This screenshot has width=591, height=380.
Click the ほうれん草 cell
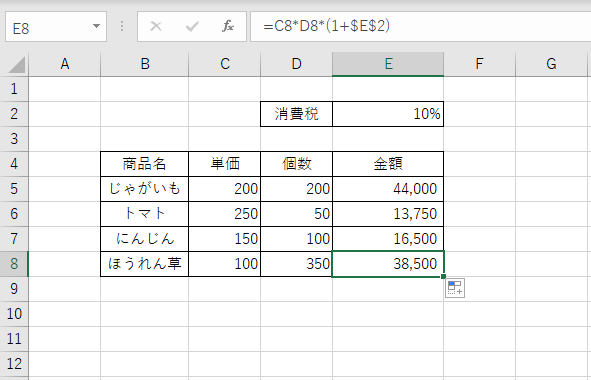[145, 264]
